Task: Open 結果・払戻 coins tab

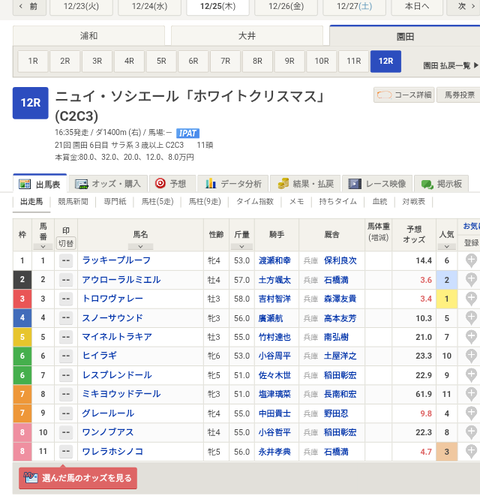Action: click(x=305, y=184)
